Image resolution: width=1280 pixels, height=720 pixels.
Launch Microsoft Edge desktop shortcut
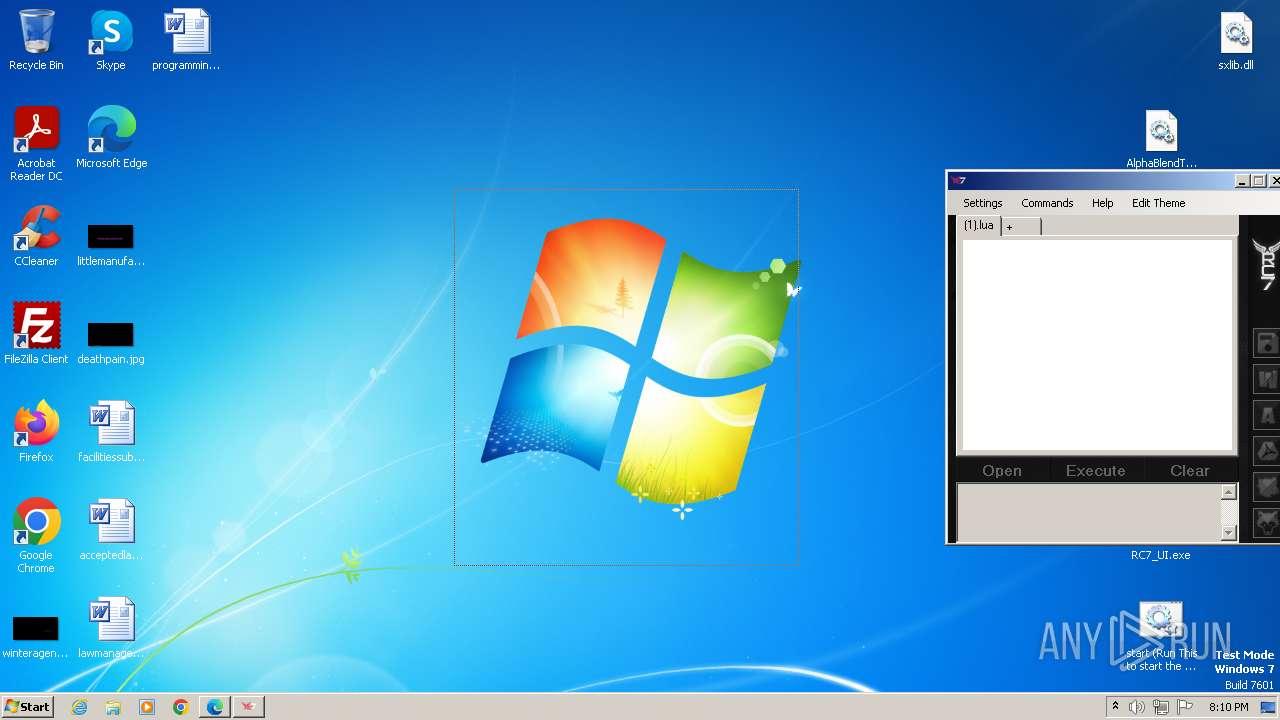coord(111,138)
